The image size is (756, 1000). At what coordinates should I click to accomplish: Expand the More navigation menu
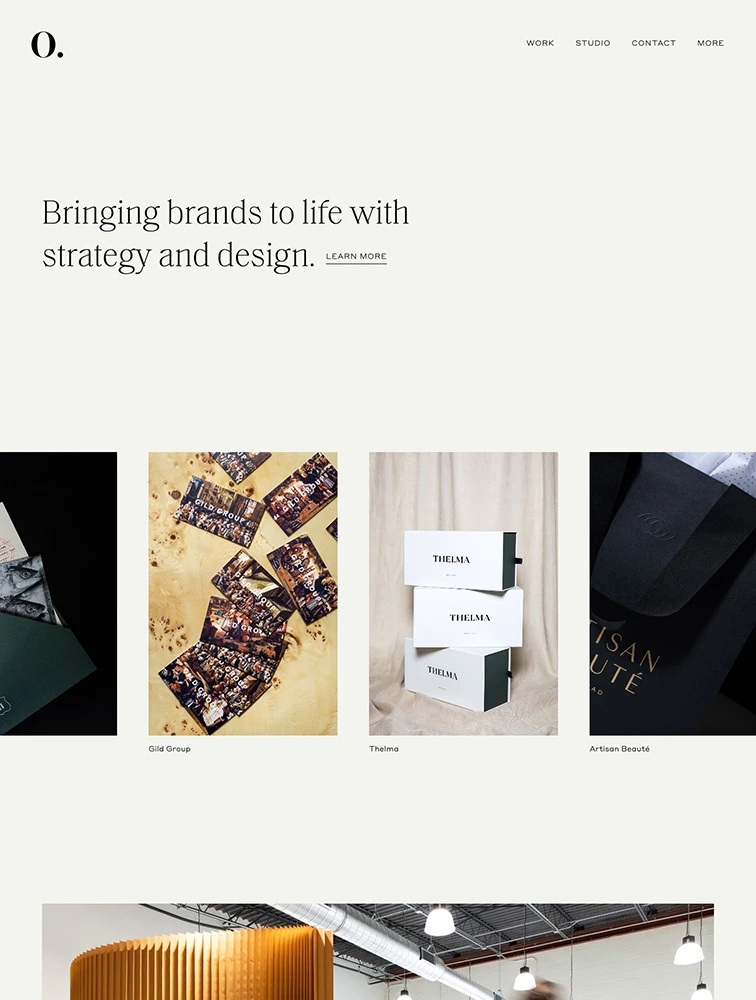[x=710, y=43]
